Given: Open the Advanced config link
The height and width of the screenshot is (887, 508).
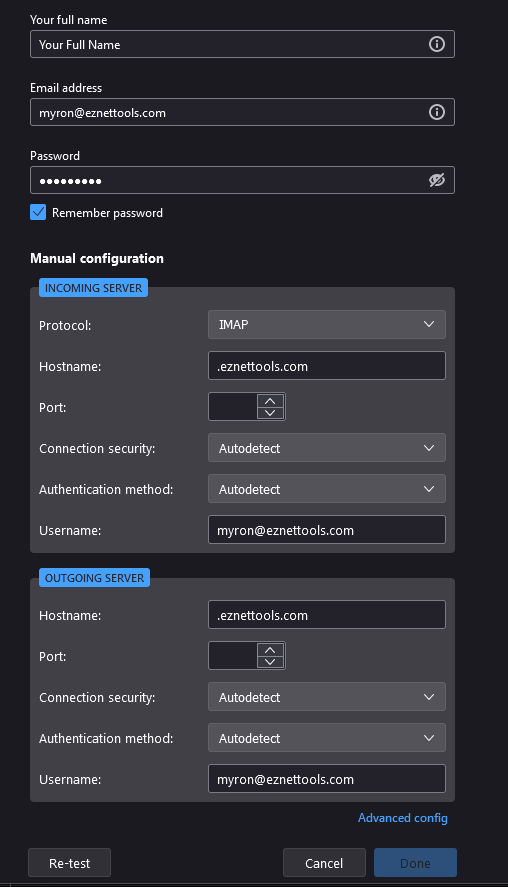Looking at the screenshot, I should (x=403, y=818).
